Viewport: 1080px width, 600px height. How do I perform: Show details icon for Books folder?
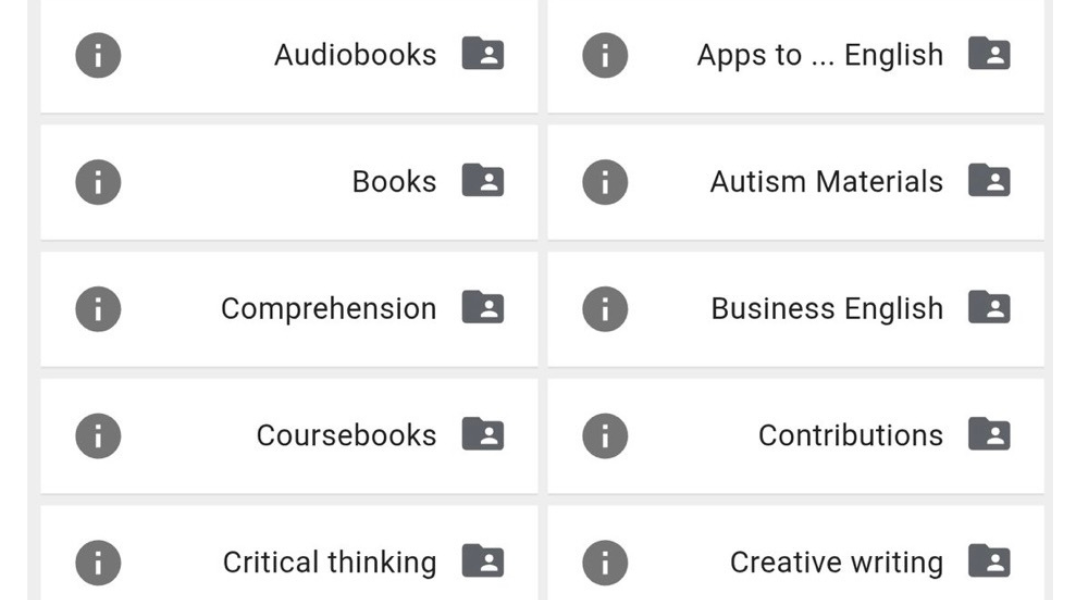98,182
